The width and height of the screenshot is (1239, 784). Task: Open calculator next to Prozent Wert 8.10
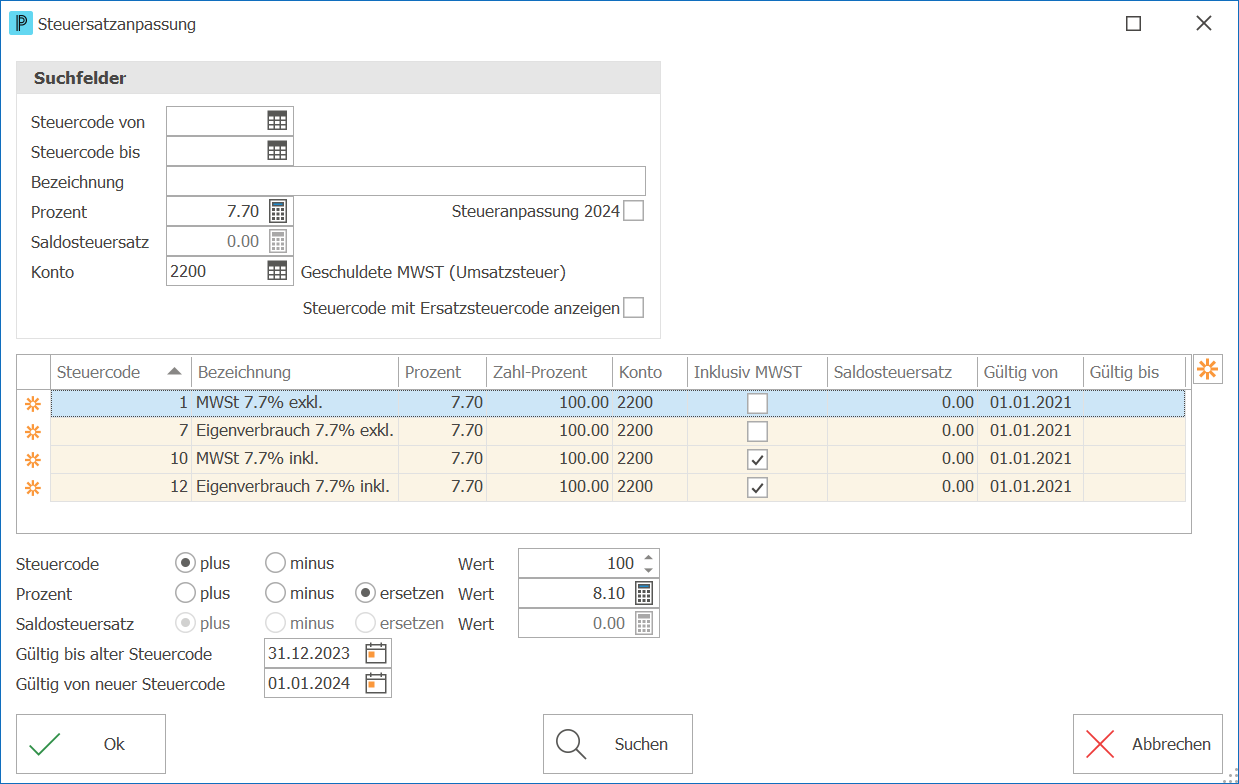pos(644,593)
